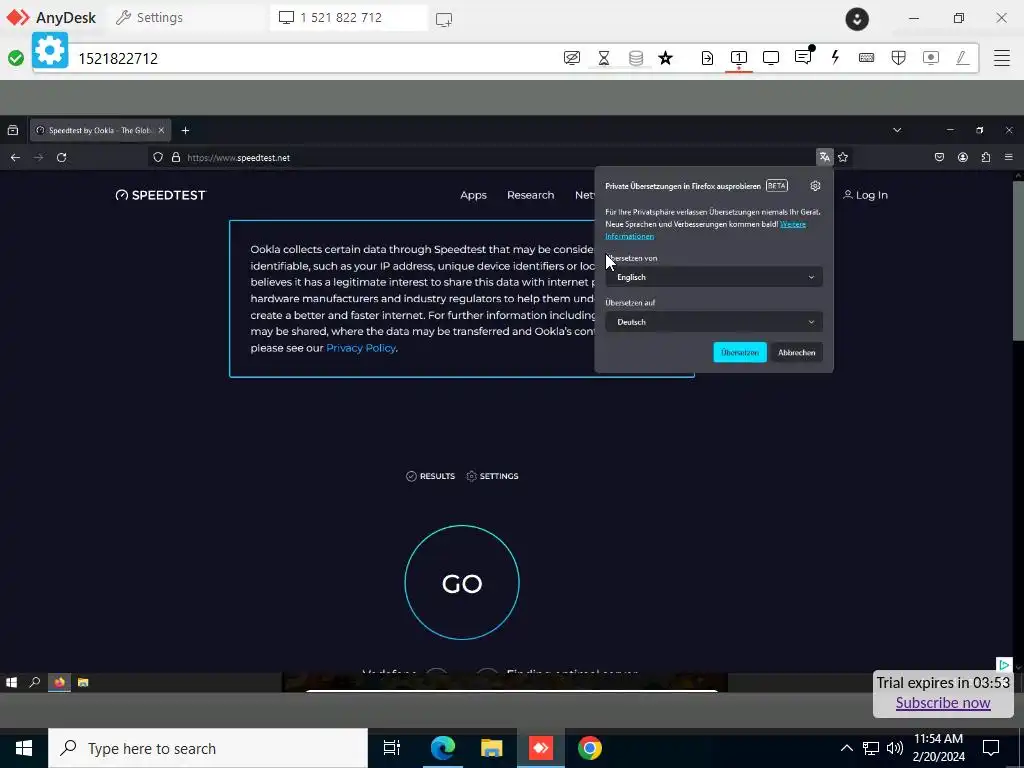This screenshot has height=768, width=1024.
Task: Expand the 'Deutsch' target language dropdown
Action: 714,322
